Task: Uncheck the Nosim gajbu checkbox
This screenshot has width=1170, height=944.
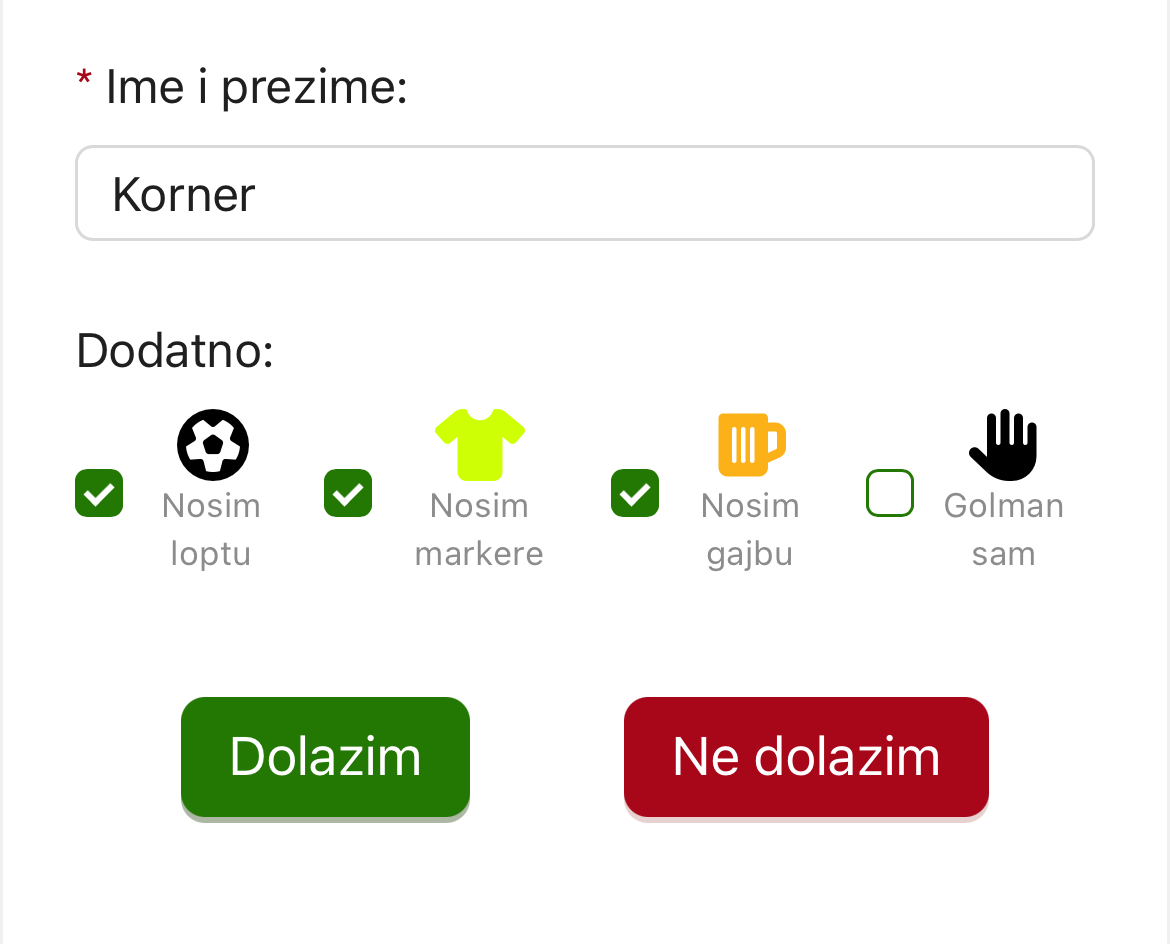Action: (635, 493)
